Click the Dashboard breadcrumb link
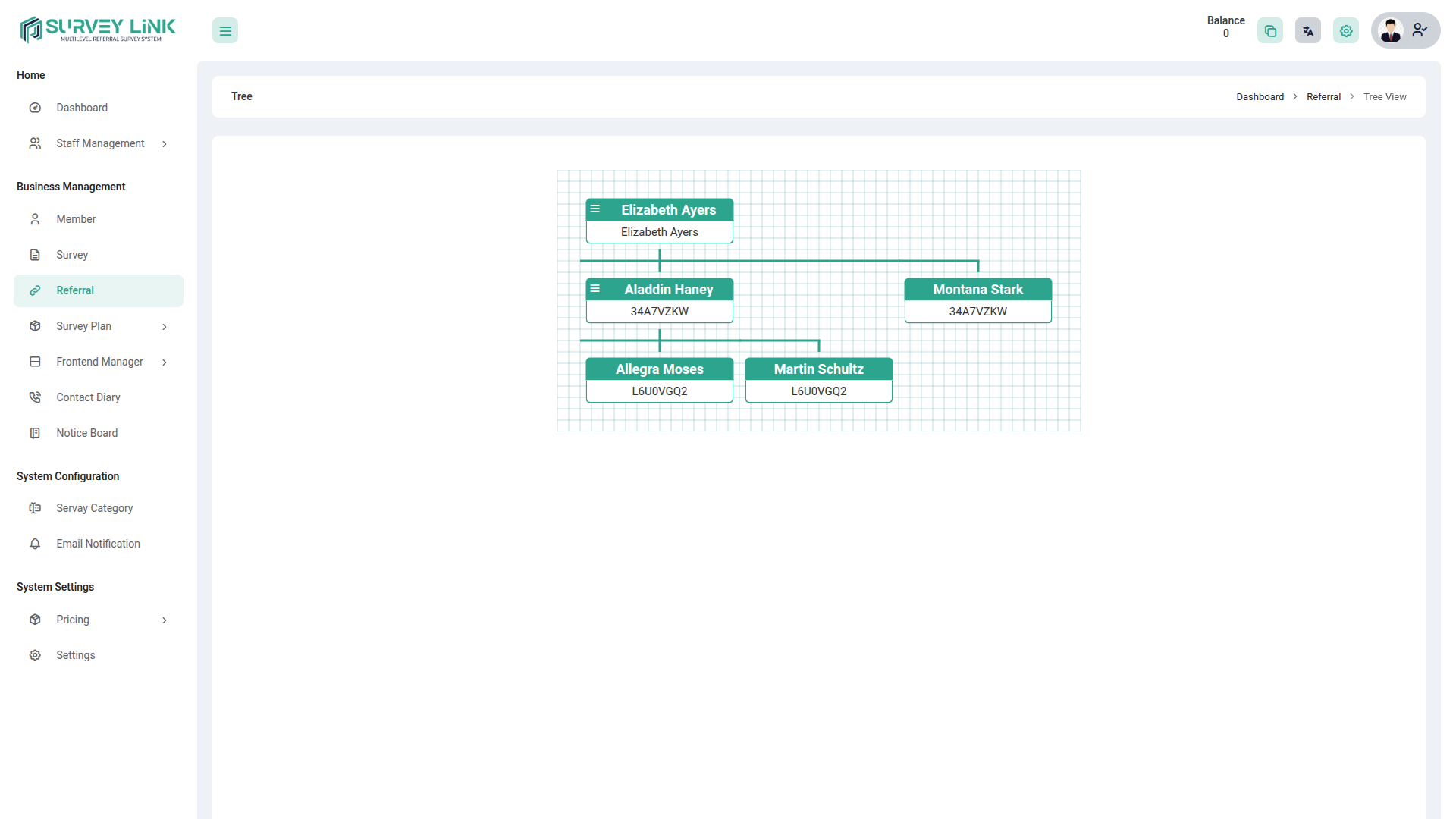This screenshot has height=819, width=1456. (x=1260, y=97)
